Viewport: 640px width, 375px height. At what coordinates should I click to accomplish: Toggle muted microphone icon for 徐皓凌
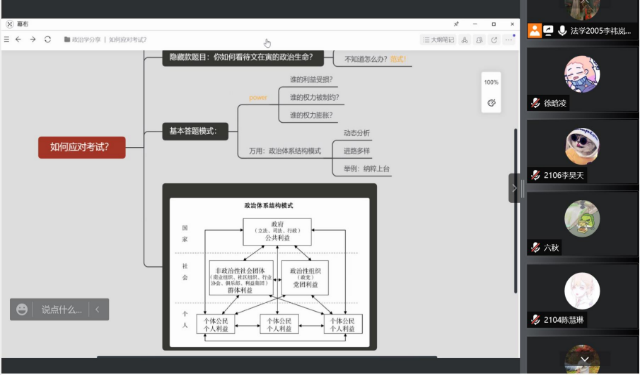[x=536, y=103]
